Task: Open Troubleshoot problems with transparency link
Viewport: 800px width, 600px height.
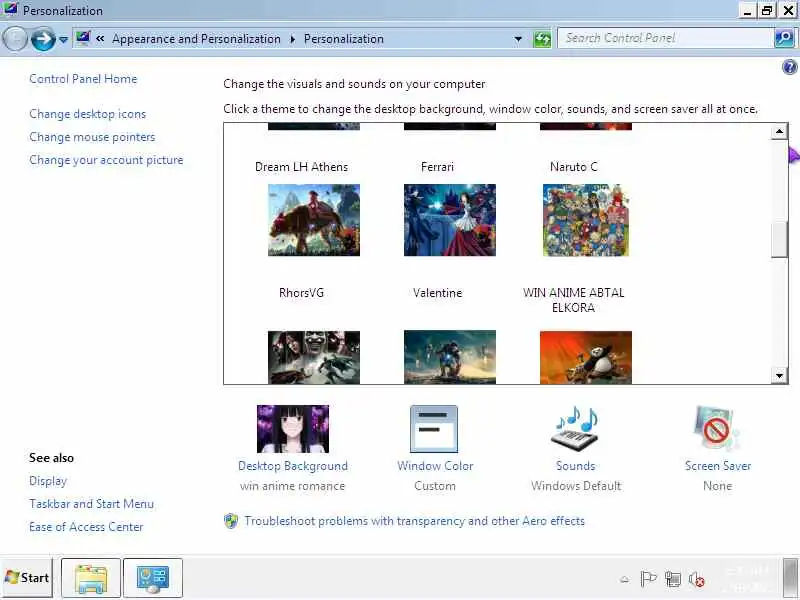Action: pos(414,521)
